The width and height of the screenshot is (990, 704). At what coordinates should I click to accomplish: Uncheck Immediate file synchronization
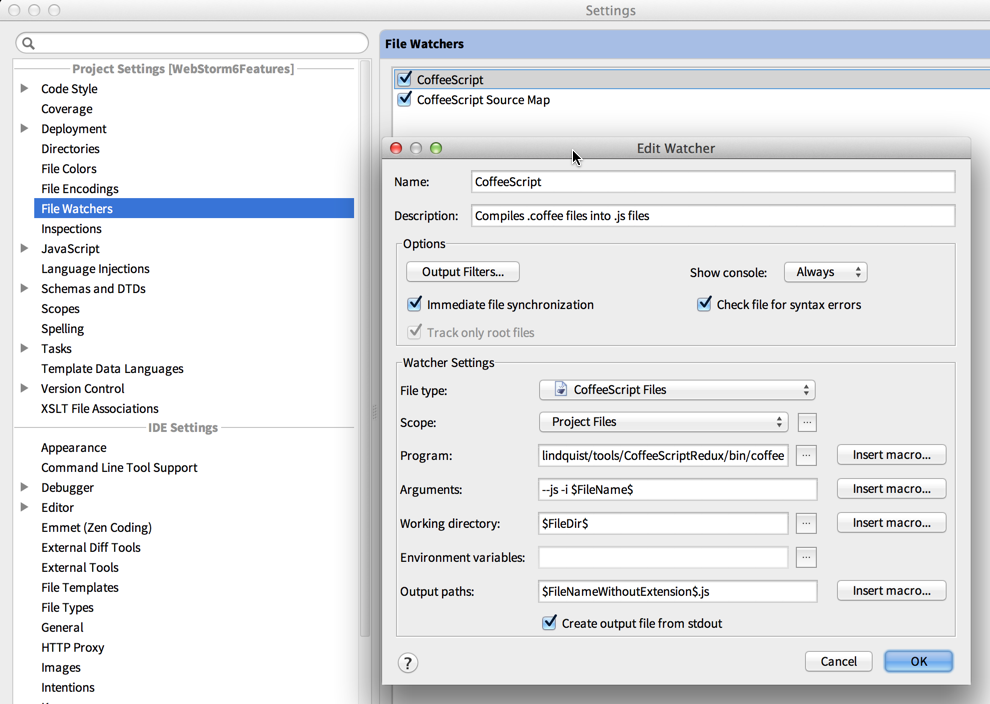[414, 304]
